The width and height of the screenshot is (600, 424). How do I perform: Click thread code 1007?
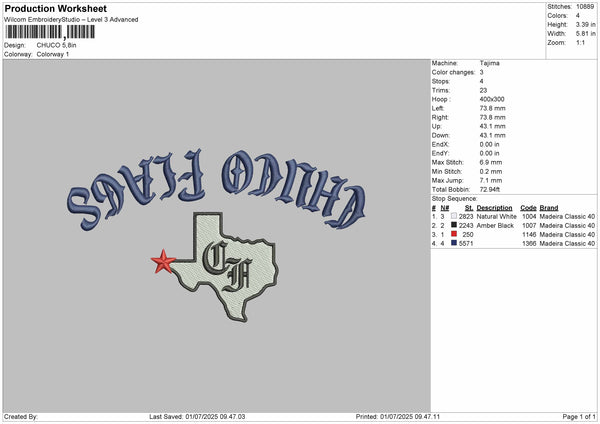click(x=529, y=225)
